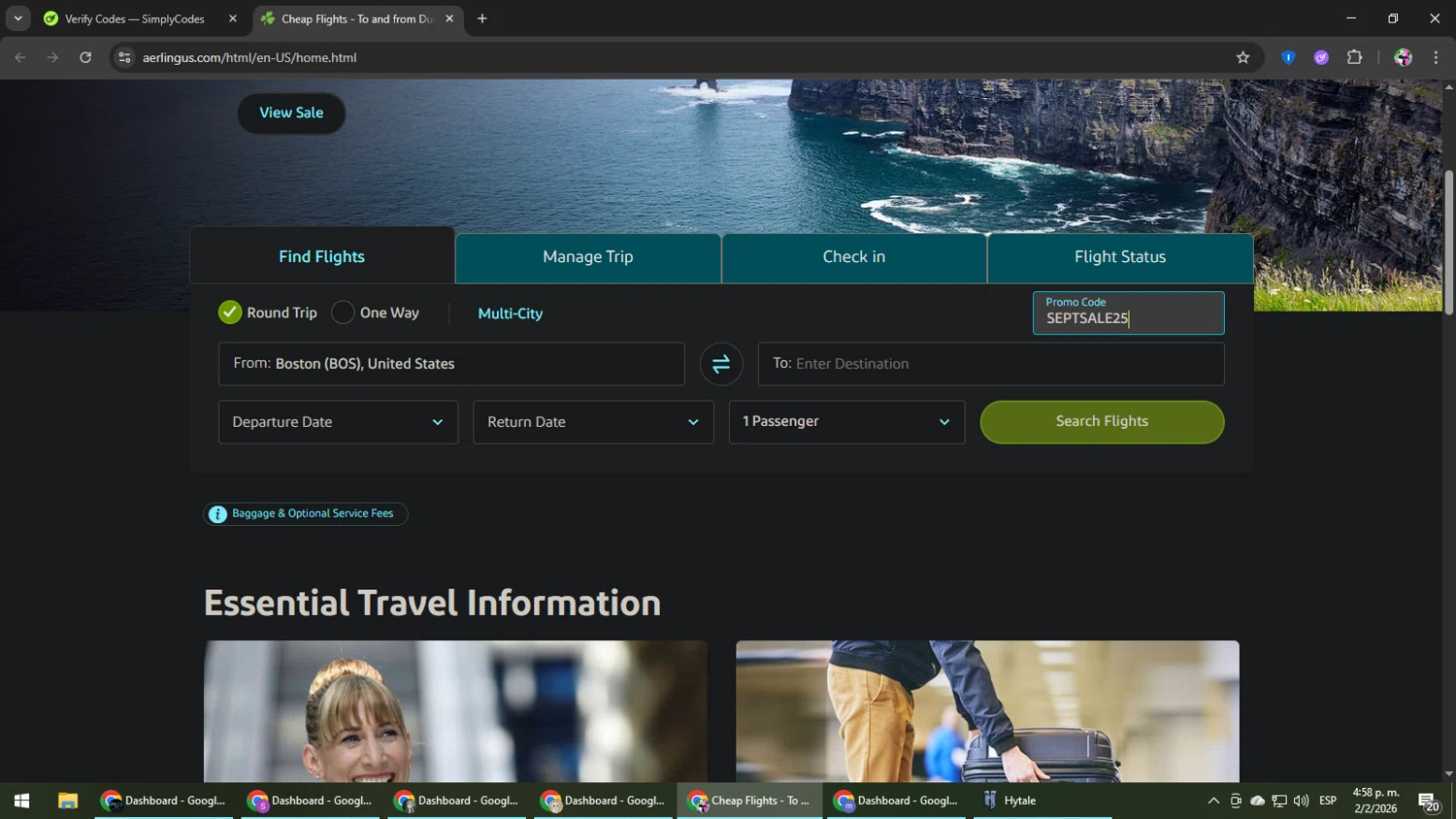Screen dimensions: 1456x819
Task: Open volume control in system tray
Action: [1301, 801]
